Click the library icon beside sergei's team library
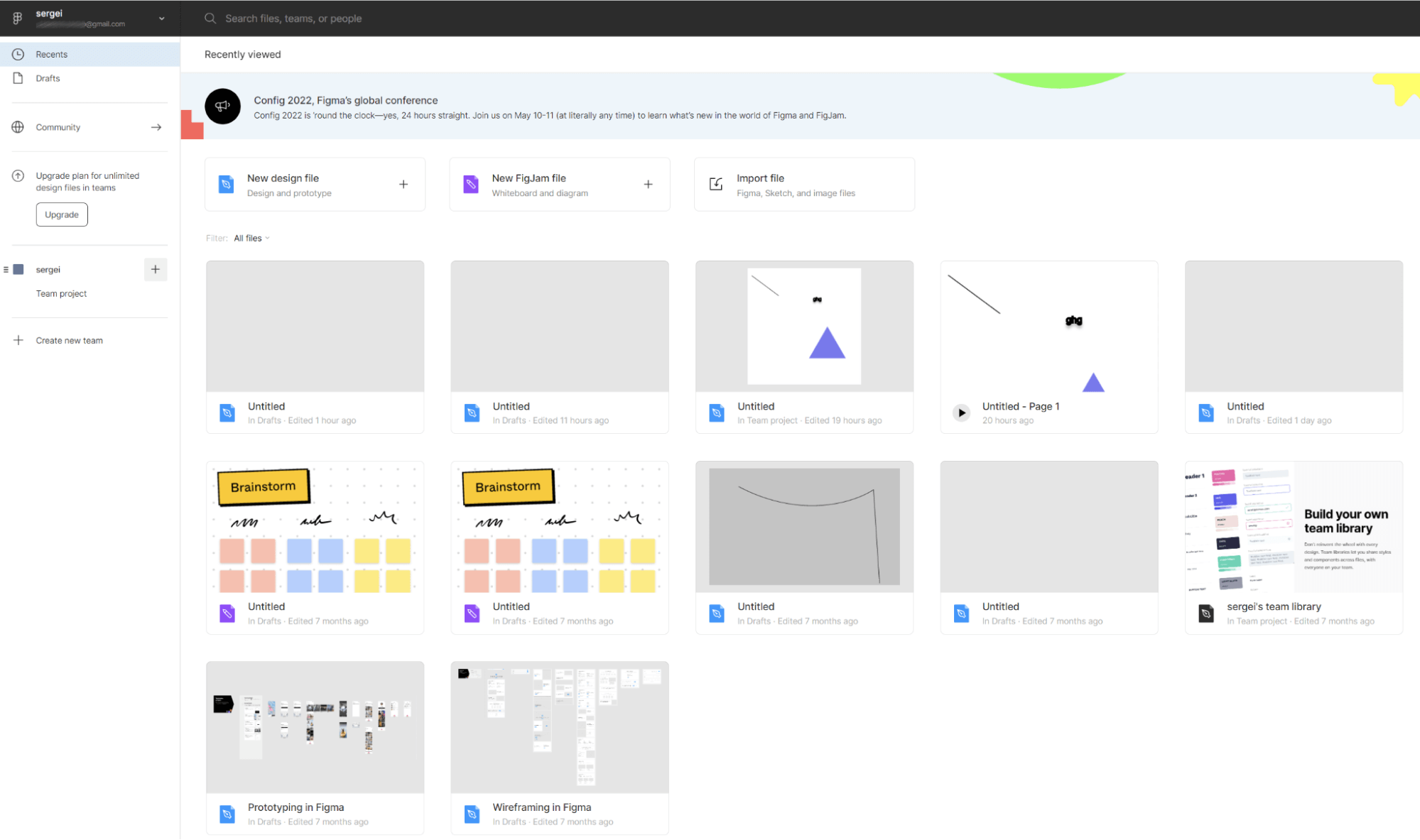The width and height of the screenshot is (1420, 840). (x=1206, y=613)
